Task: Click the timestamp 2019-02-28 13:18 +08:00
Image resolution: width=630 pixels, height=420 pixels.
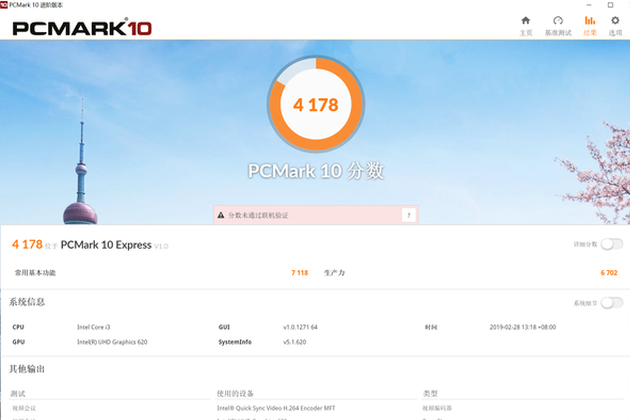Action: click(x=523, y=327)
